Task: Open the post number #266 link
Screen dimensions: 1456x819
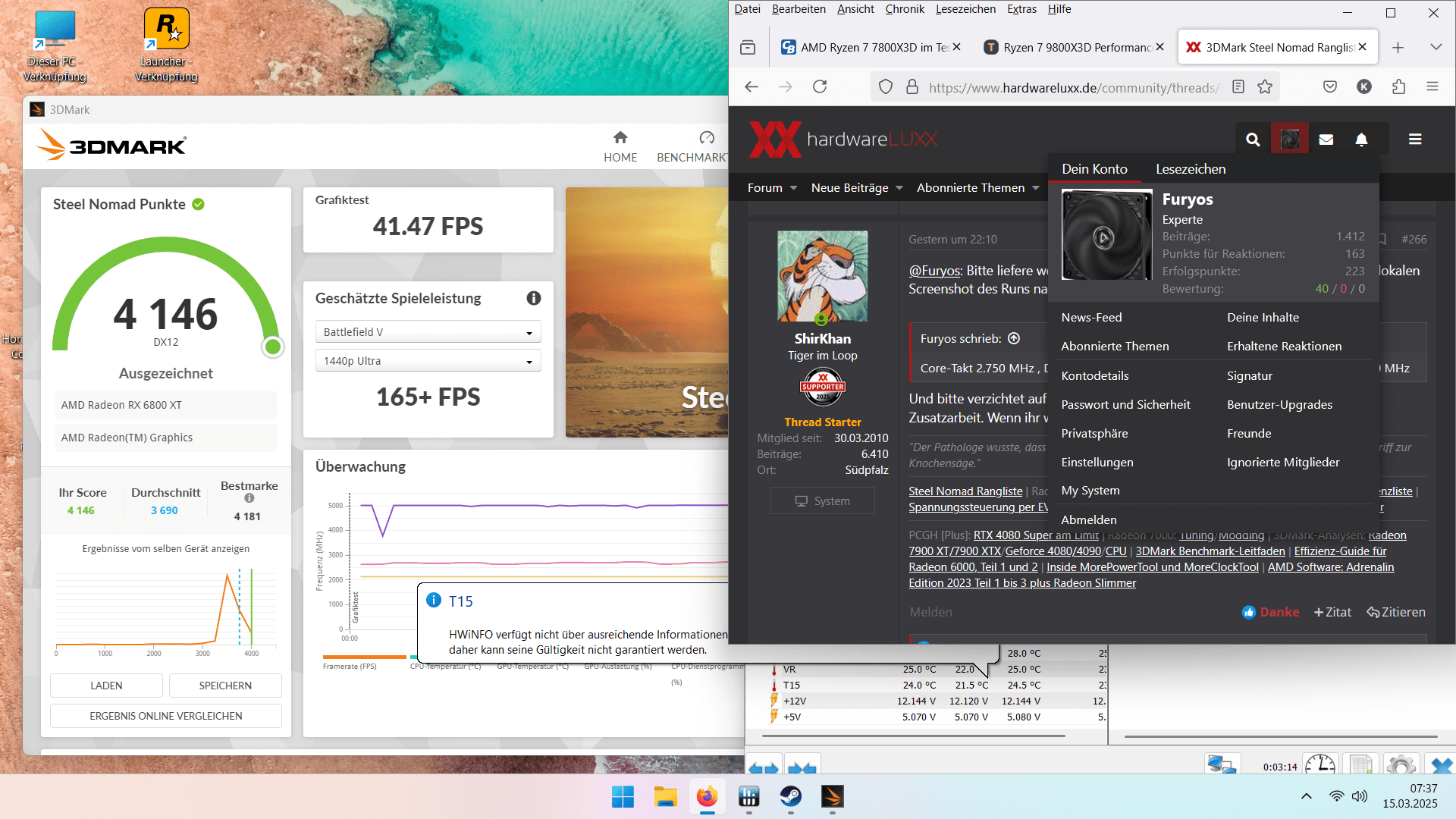Action: tap(1414, 240)
